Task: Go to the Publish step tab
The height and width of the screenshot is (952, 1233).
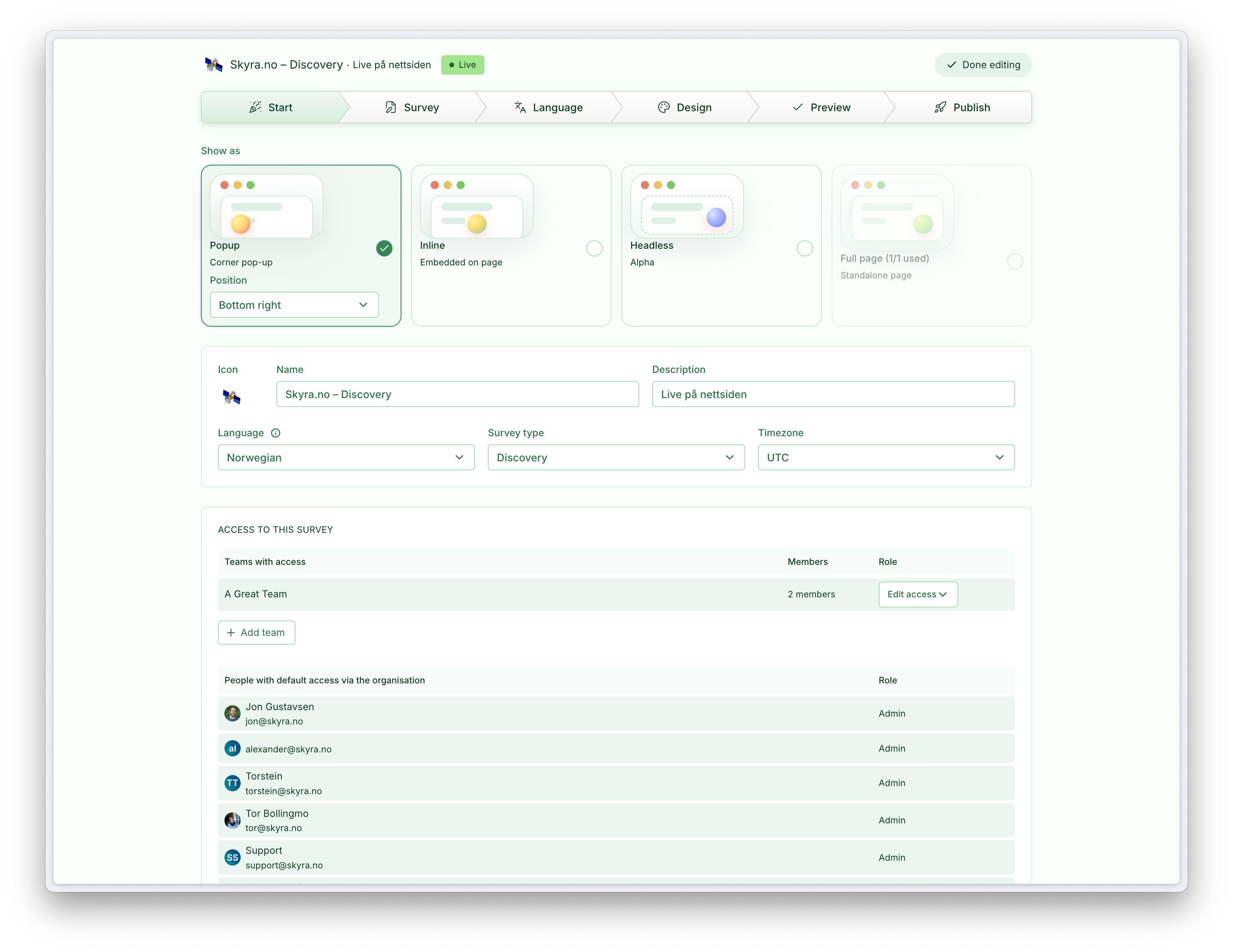Action: 962,107
